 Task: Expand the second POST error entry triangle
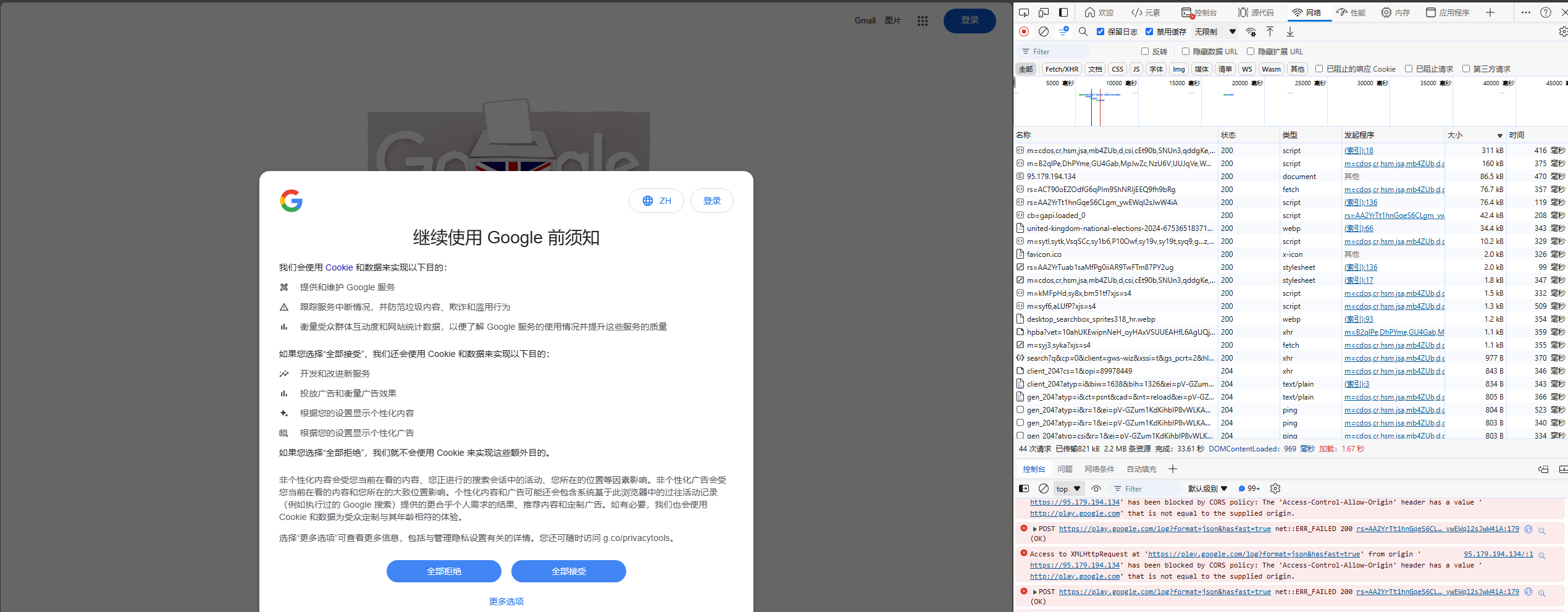[x=1034, y=592]
